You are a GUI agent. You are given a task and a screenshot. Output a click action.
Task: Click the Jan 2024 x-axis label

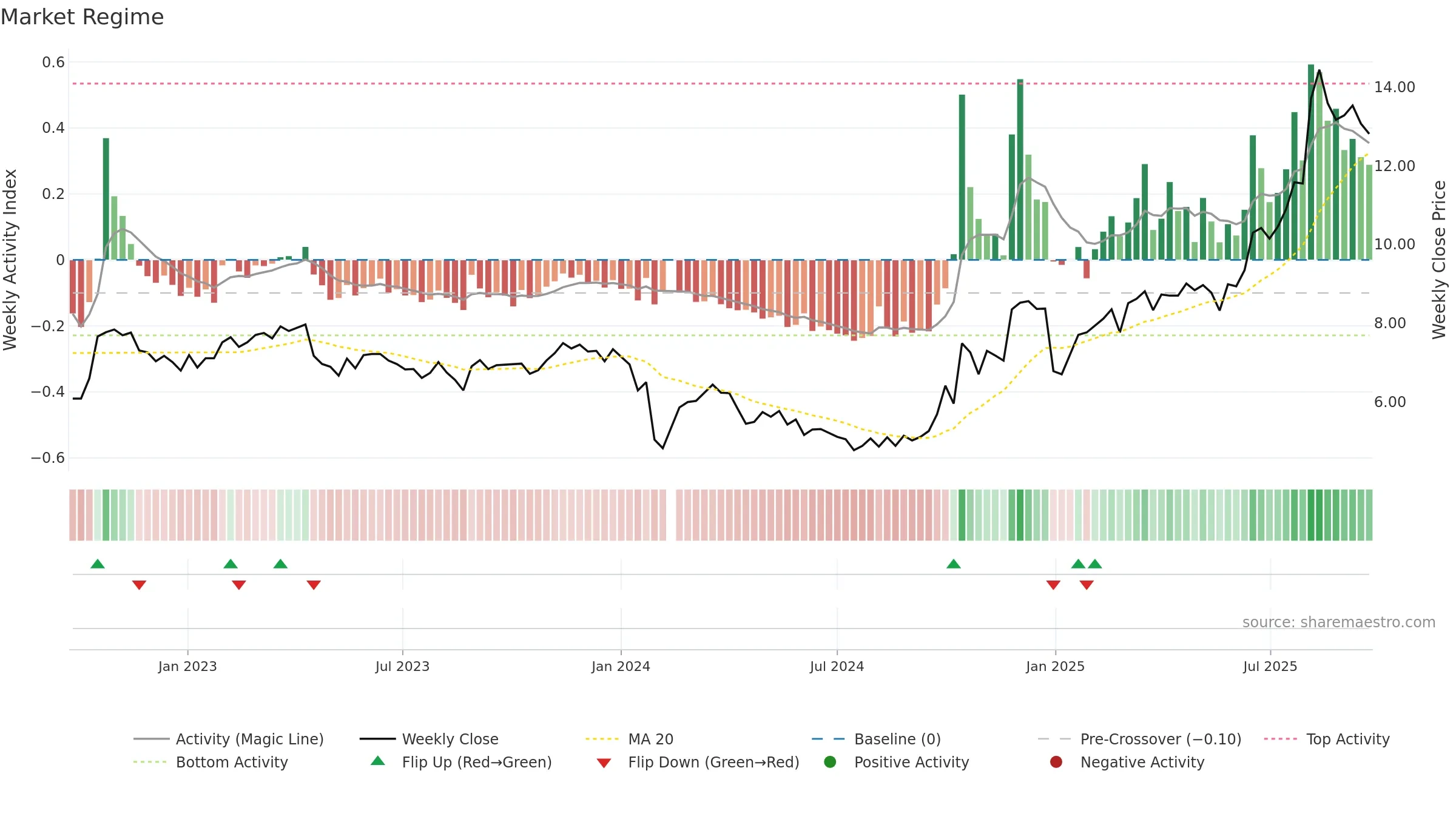click(x=621, y=666)
